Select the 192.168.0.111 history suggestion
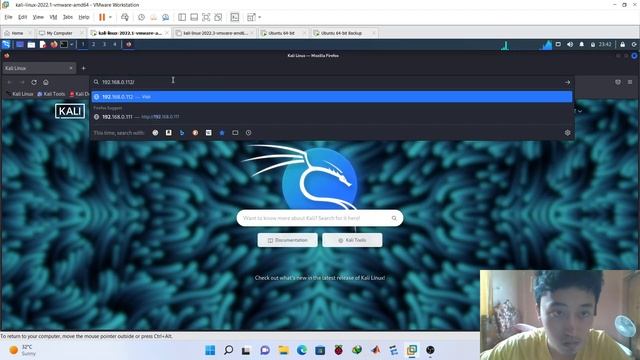640x360 pixels. [x=331, y=117]
